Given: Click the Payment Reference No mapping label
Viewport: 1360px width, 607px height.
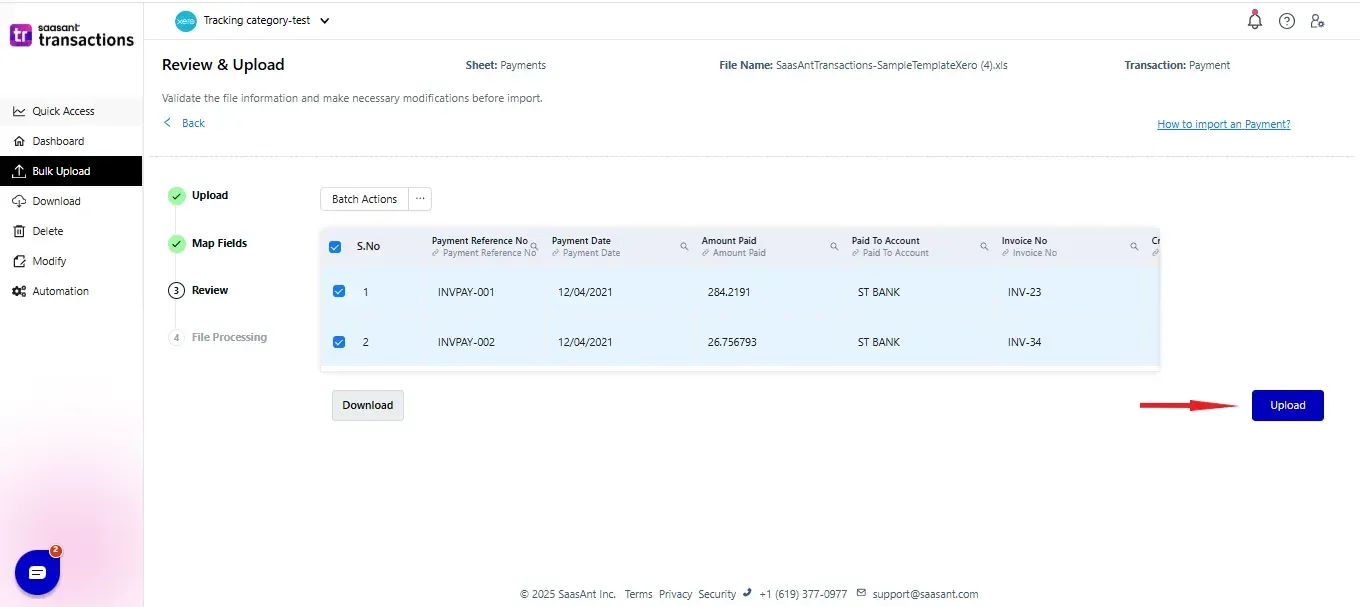Looking at the screenshot, I should [489, 253].
